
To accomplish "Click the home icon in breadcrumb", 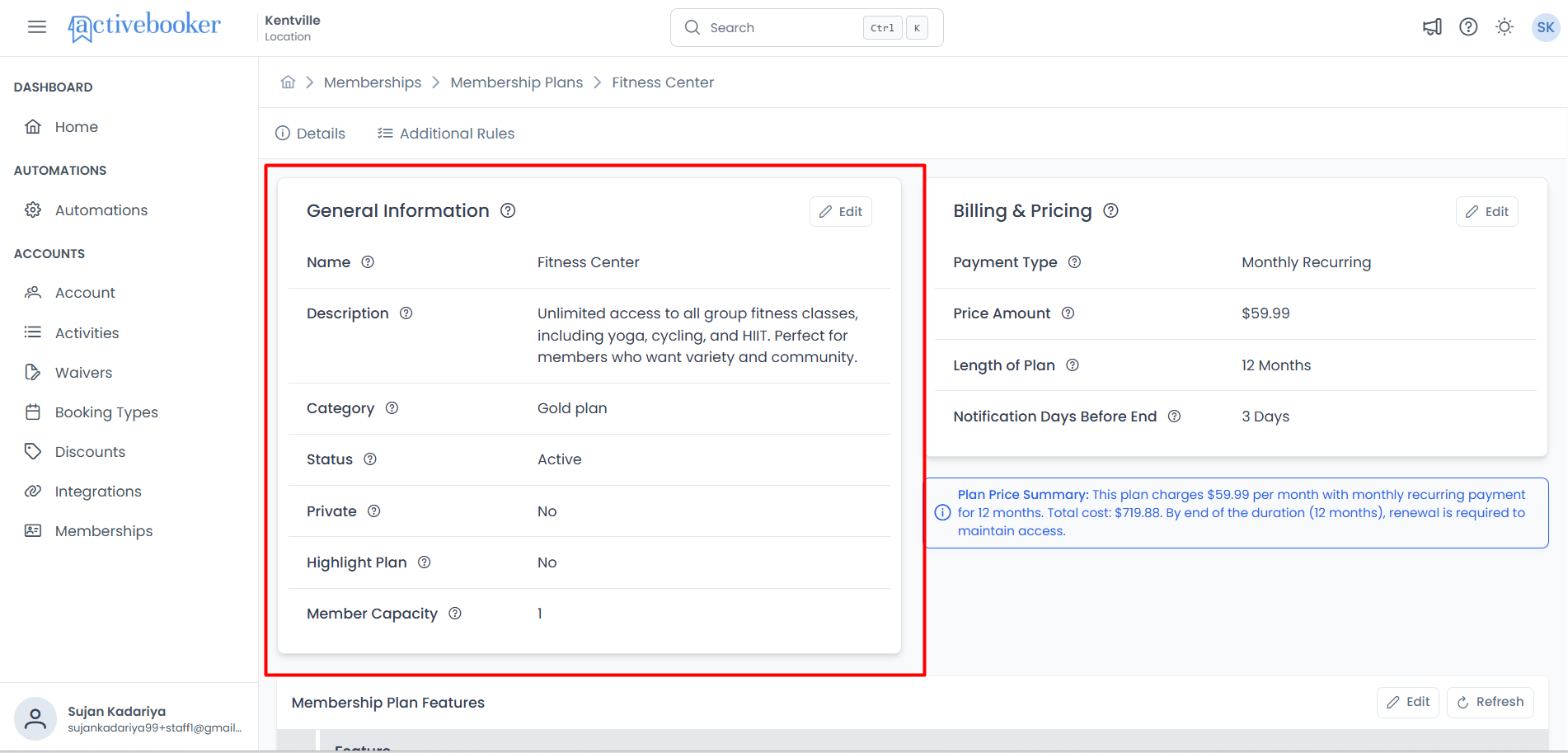I will (288, 82).
